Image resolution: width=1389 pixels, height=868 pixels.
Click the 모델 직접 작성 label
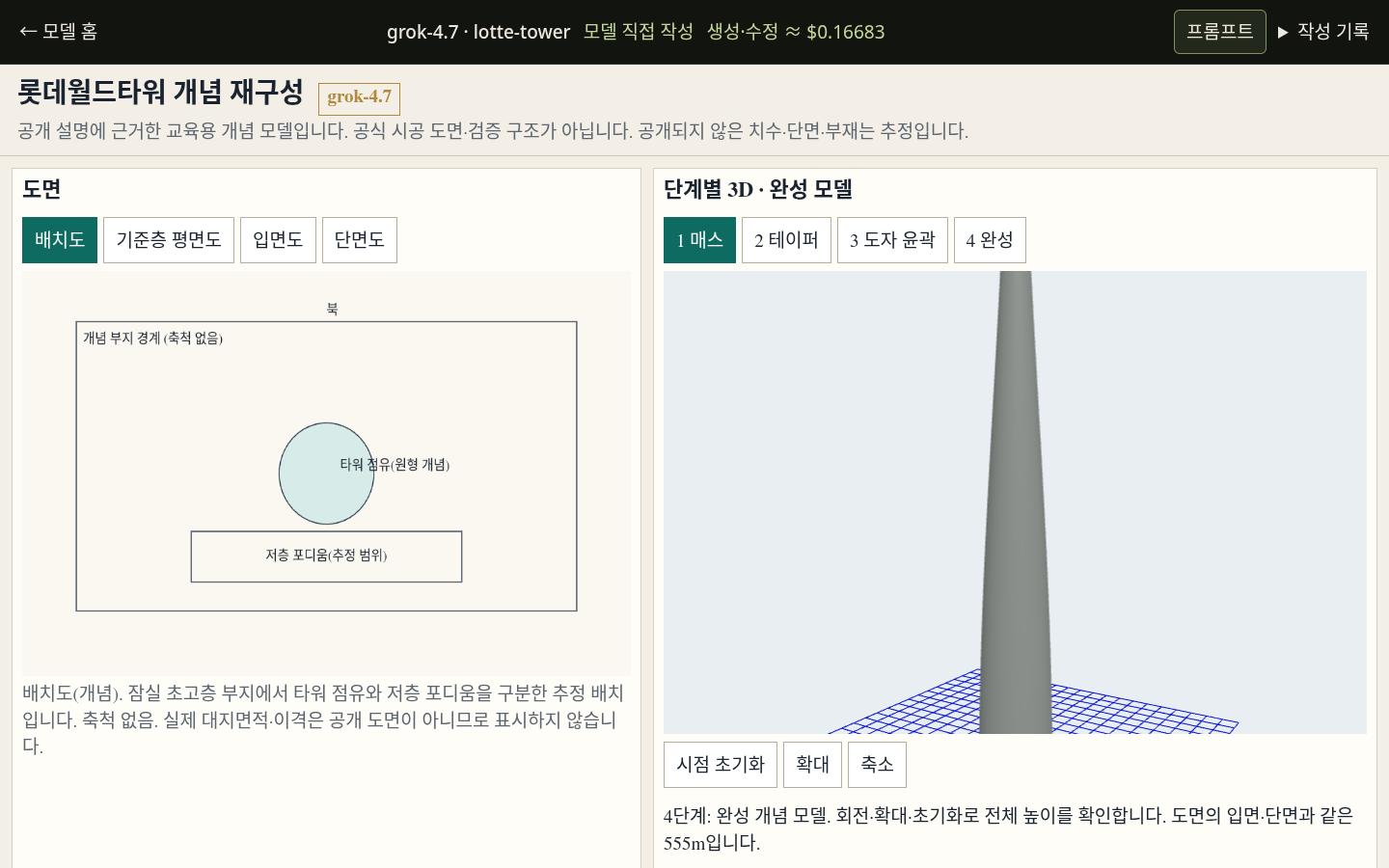[x=639, y=32]
